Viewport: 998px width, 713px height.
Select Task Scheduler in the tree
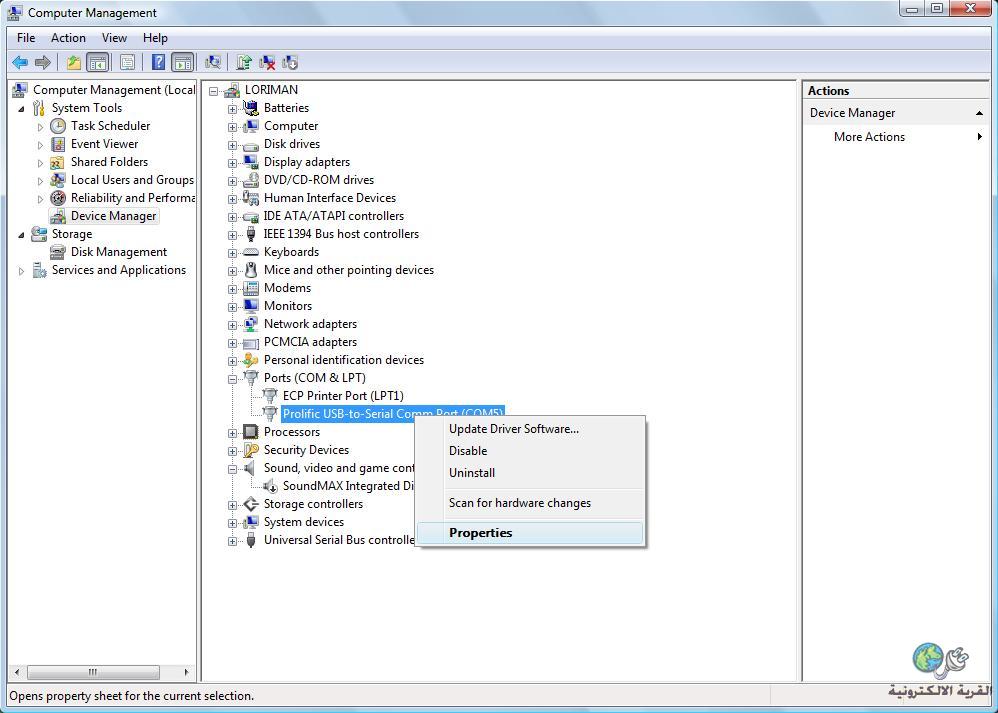(111, 126)
